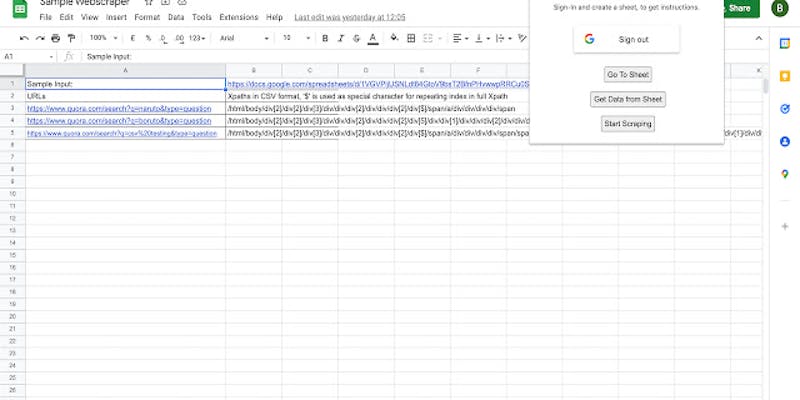Select row 10 header
Image resolution: width=800 pixels, height=400 pixels.
(13, 194)
